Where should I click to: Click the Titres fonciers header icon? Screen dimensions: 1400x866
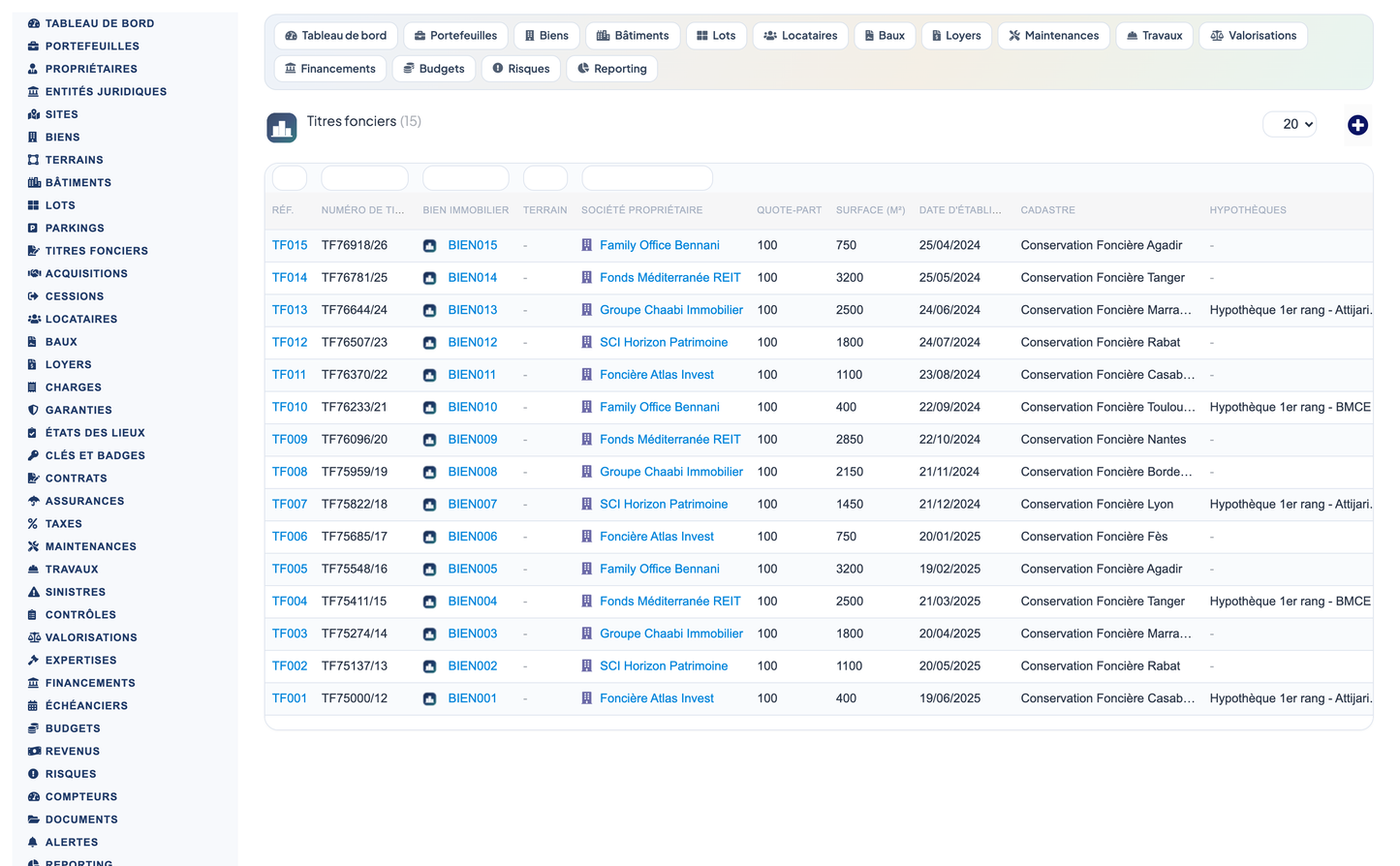(x=282, y=127)
